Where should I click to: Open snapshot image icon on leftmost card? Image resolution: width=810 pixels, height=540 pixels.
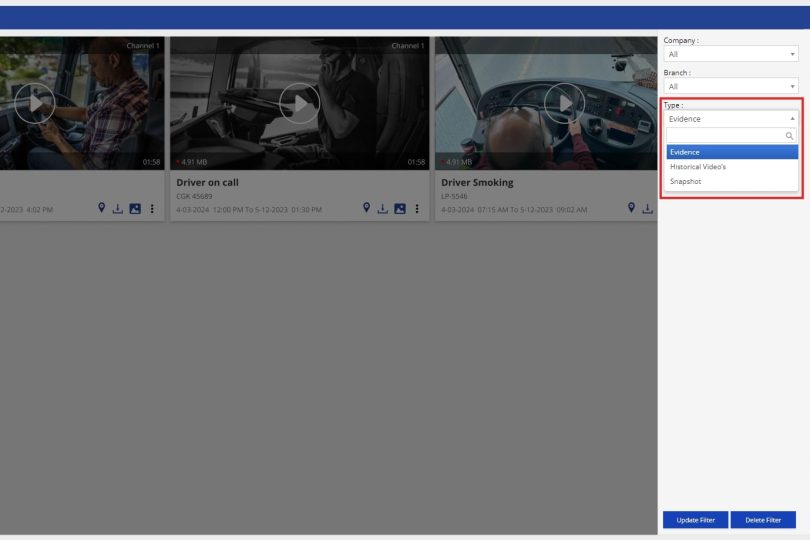135,208
